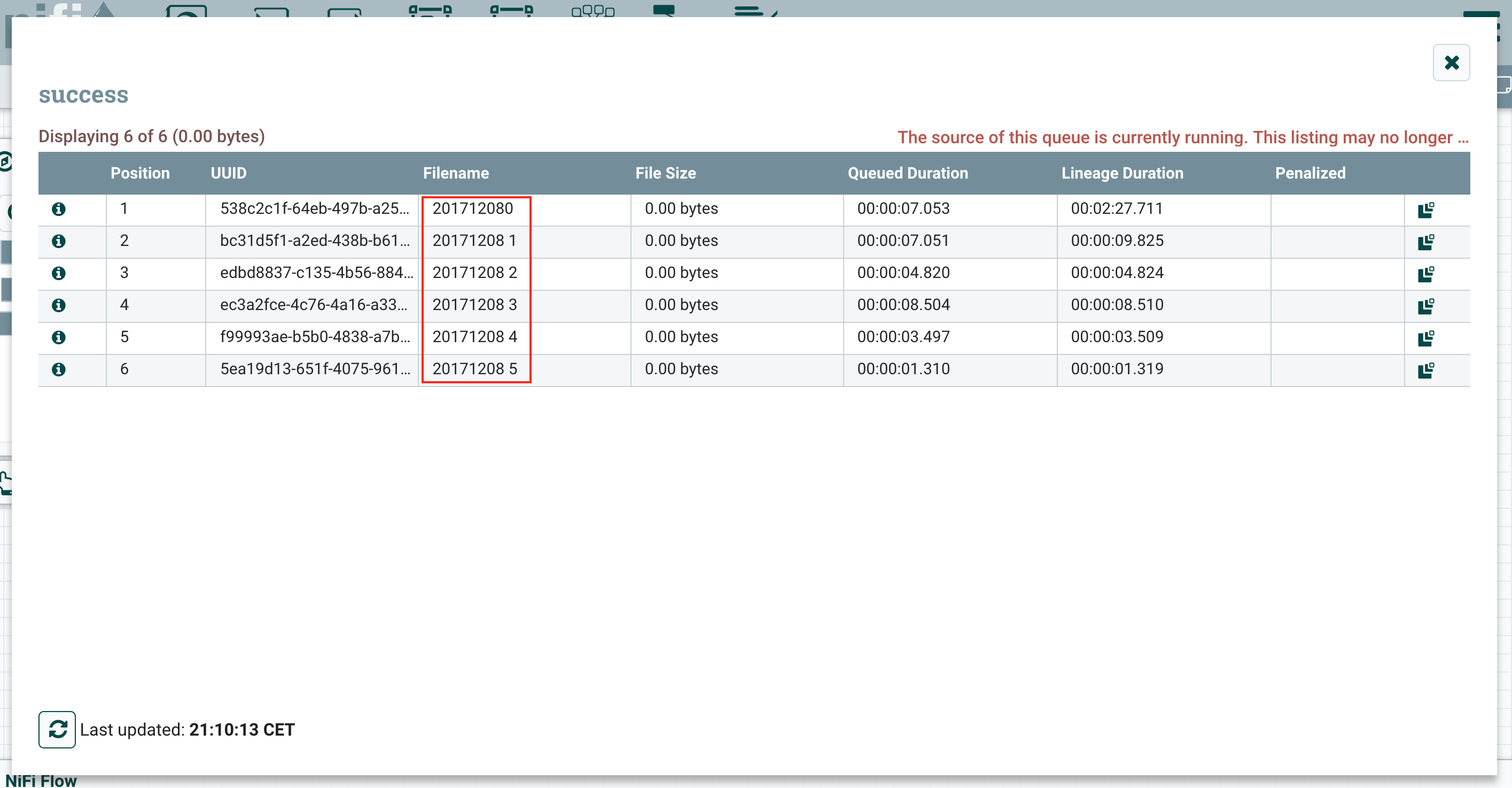Open info icon for flowfile position 5

tap(59, 337)
